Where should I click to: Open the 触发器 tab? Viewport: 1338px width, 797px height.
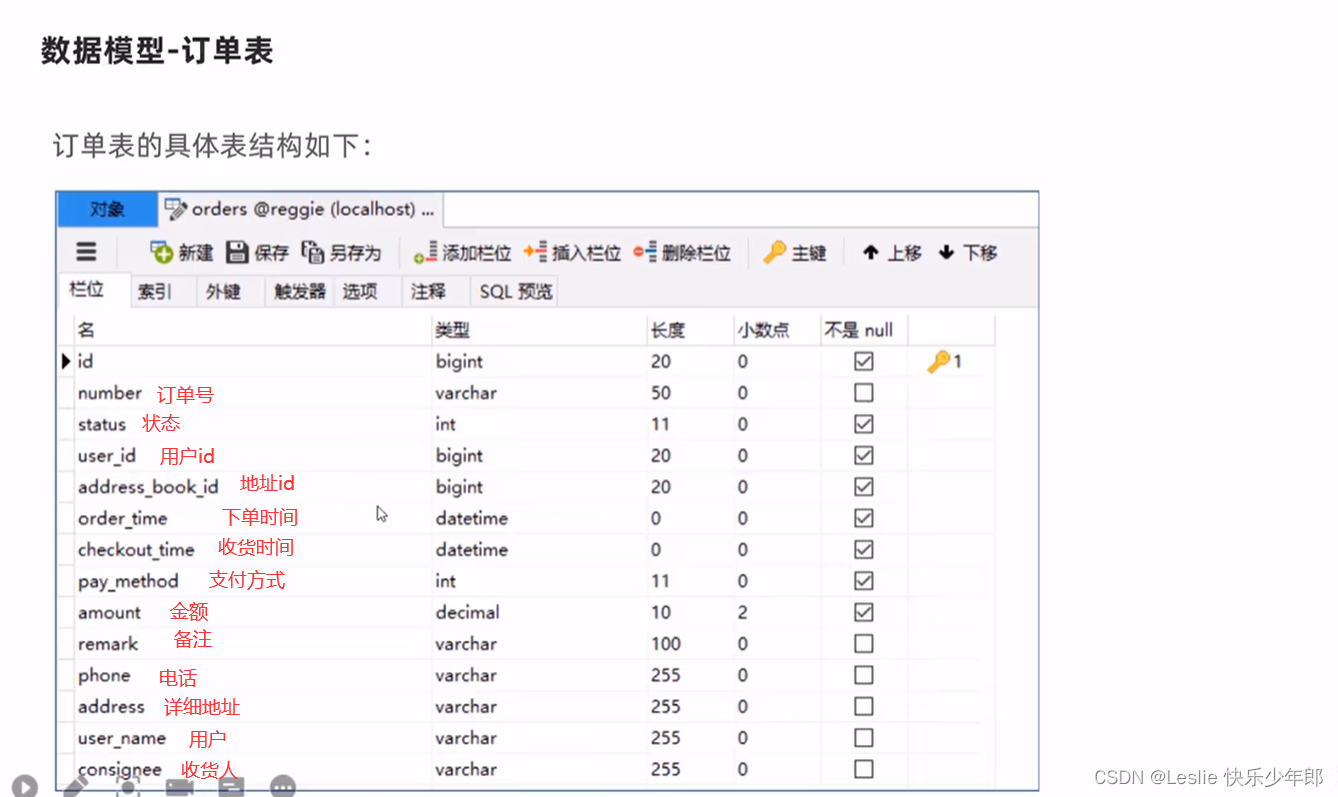(x=300, y=291)
